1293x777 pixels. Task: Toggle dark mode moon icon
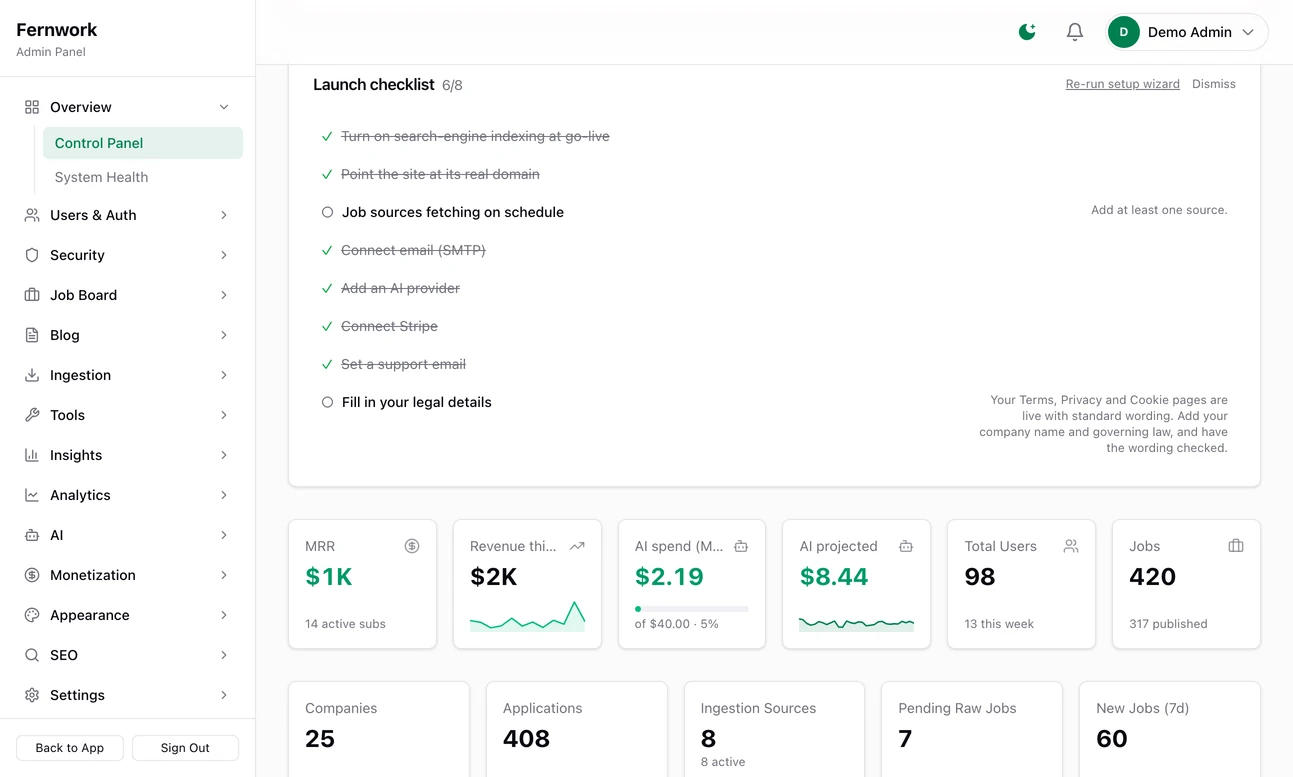[1027, 32]
